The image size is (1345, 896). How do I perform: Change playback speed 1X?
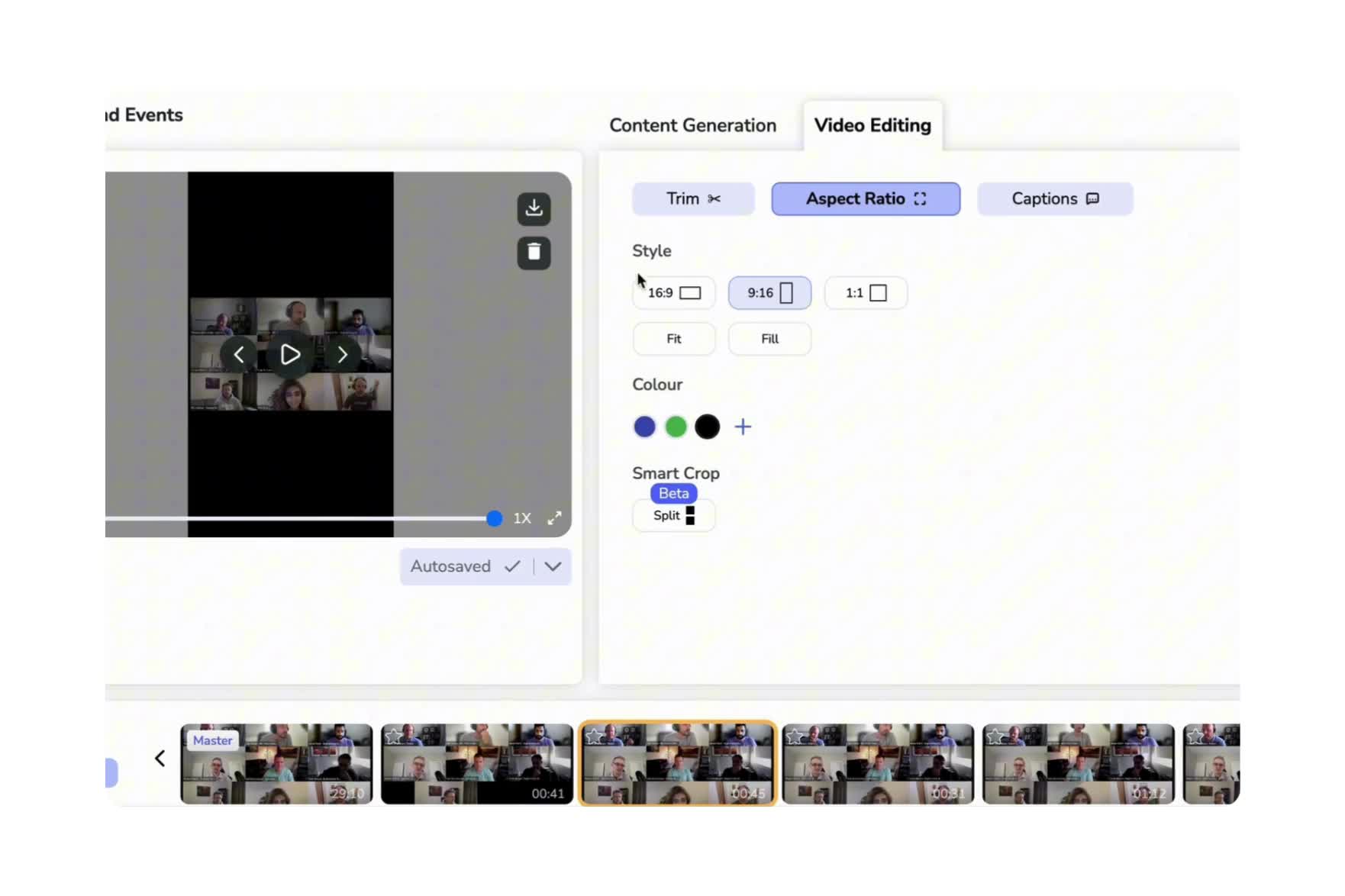pyautogui.click(x=522, y=518)
